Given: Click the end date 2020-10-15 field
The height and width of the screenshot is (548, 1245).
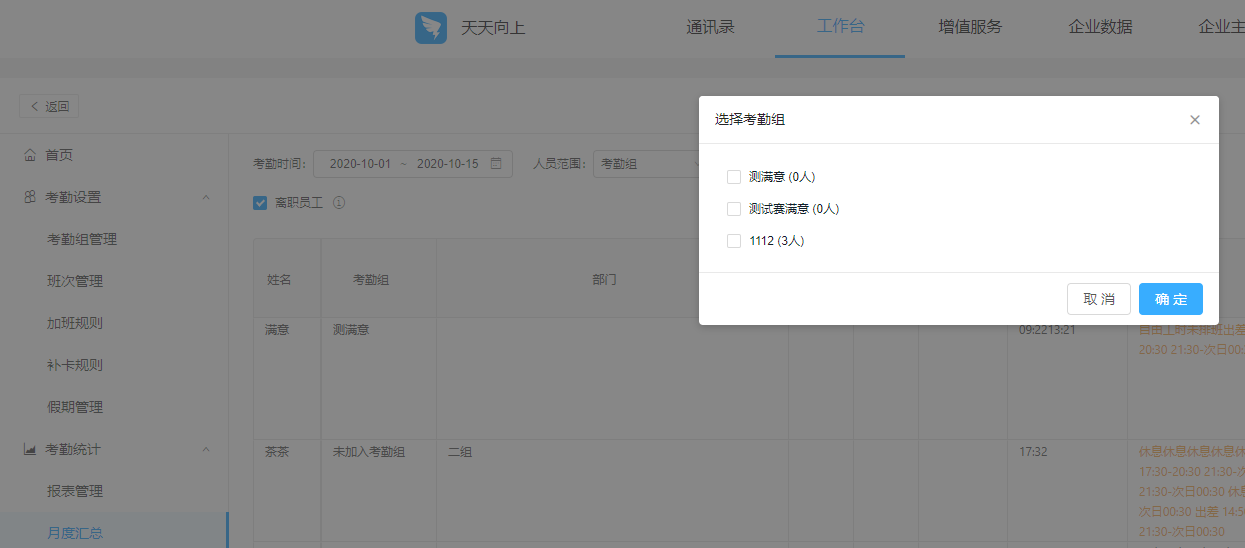Looking at the screenshot, I should [x=447, y=163].
